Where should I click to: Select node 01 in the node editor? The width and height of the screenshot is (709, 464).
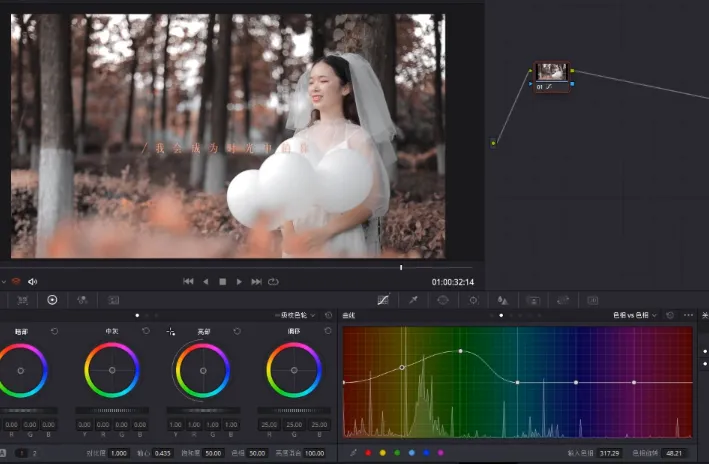coord(551,72)
